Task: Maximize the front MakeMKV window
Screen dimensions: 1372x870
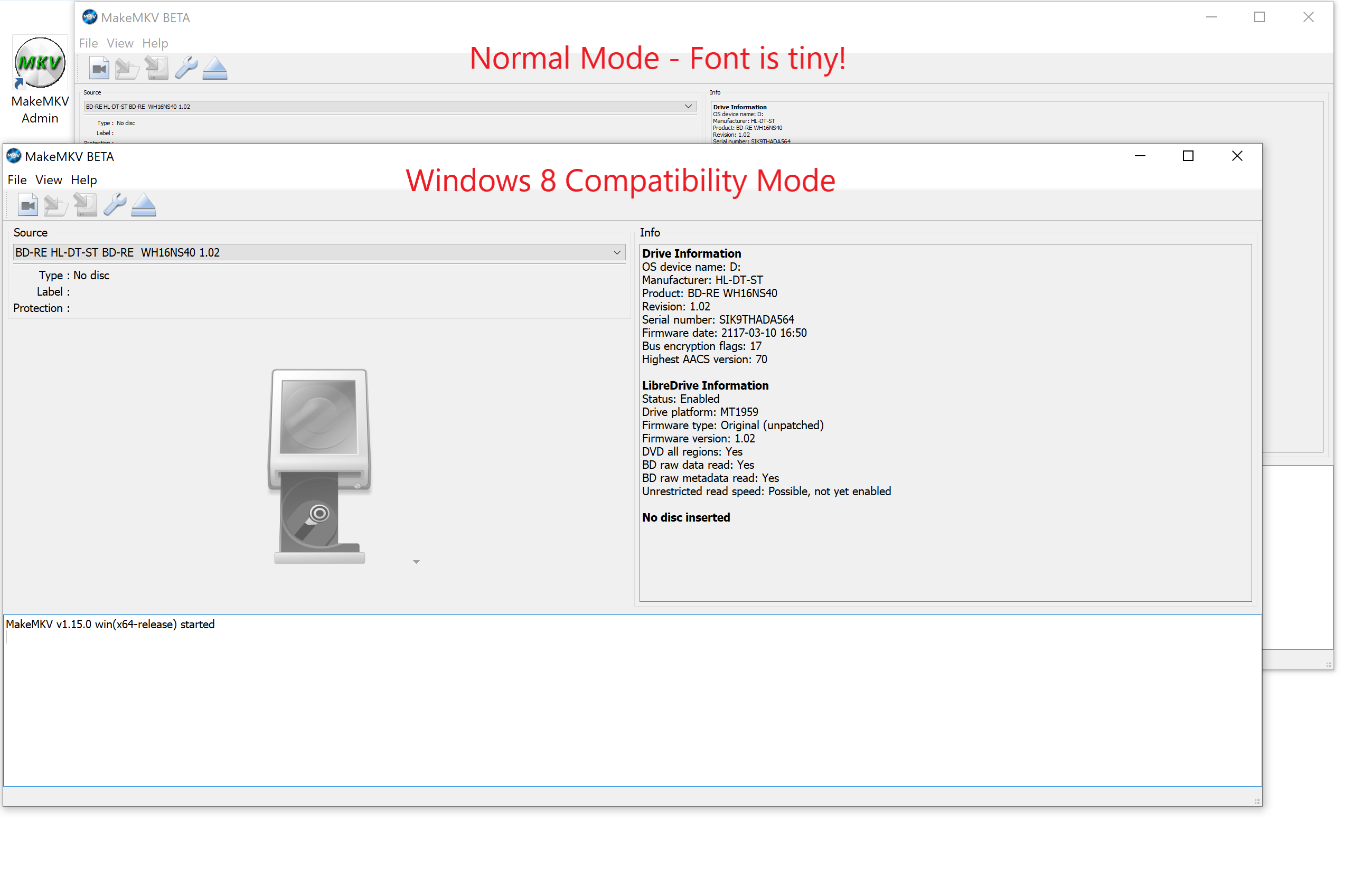Action: click(1188, 156)
